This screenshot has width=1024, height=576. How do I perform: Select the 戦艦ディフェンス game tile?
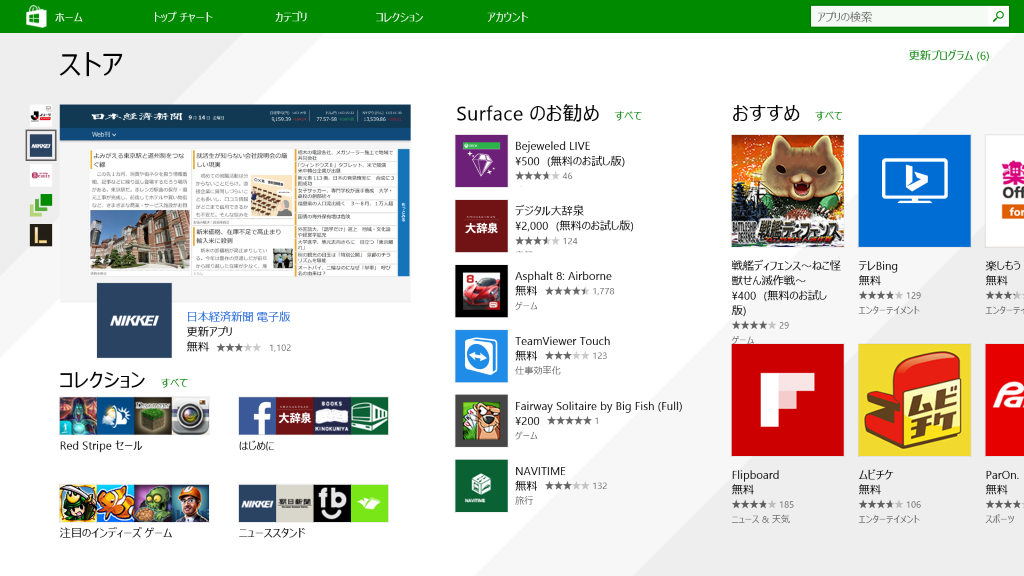787,190
